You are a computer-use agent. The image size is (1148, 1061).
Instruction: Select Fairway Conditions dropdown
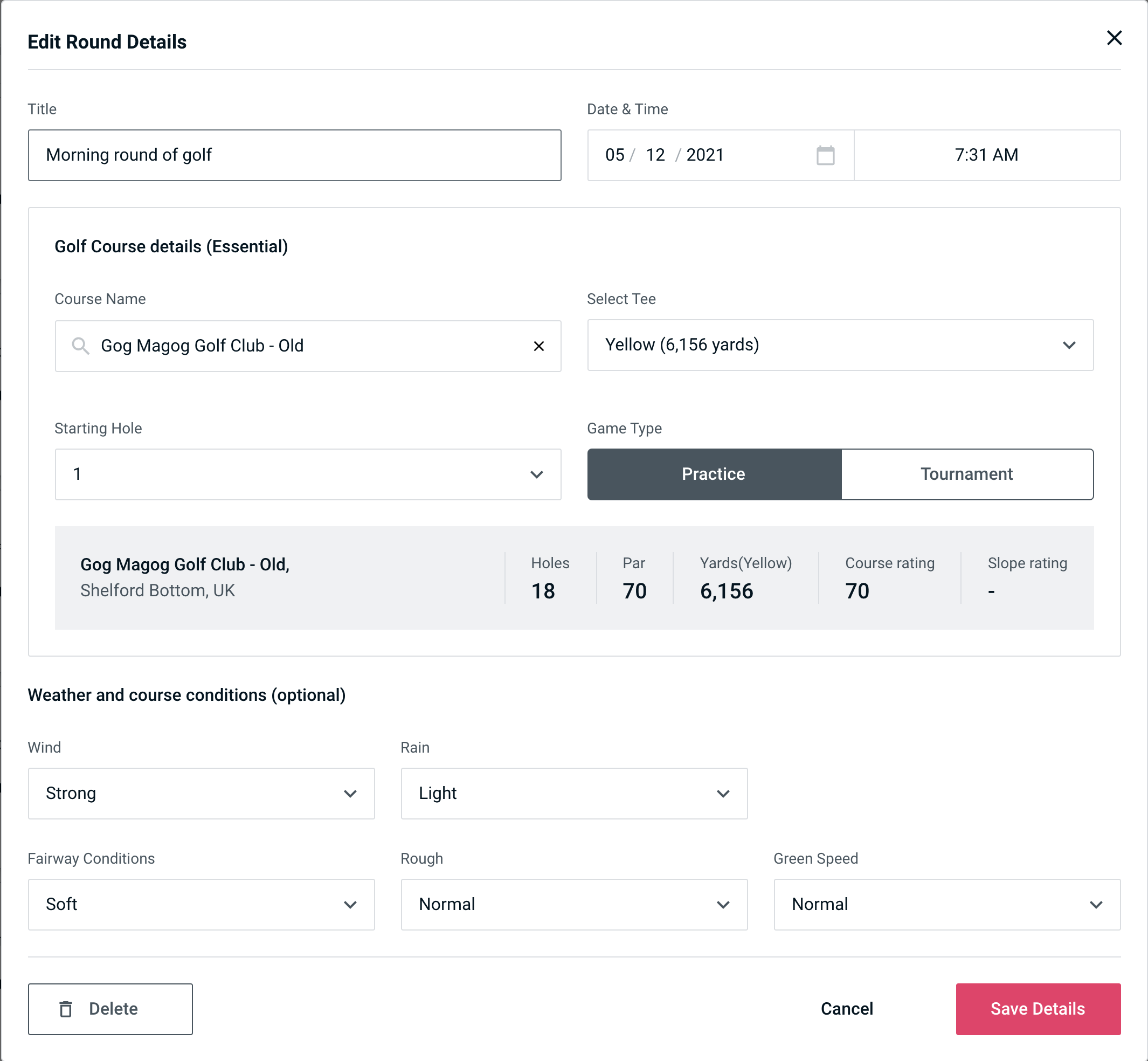point(200,904)
